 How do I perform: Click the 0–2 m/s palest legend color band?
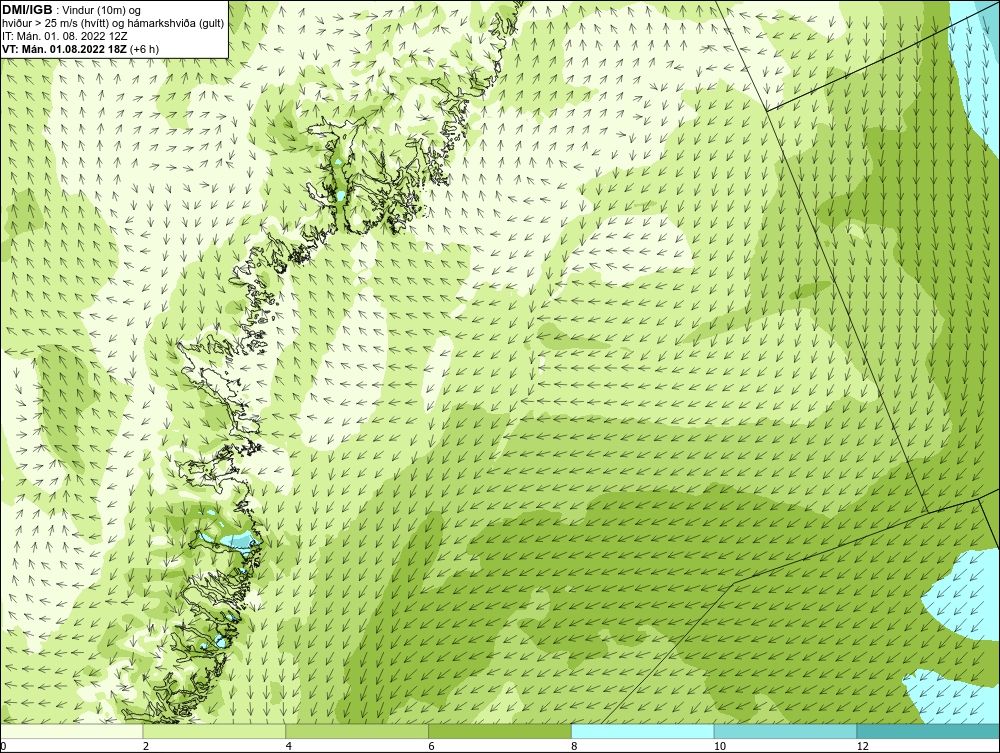pyautogui.click(x=71, y=731)
